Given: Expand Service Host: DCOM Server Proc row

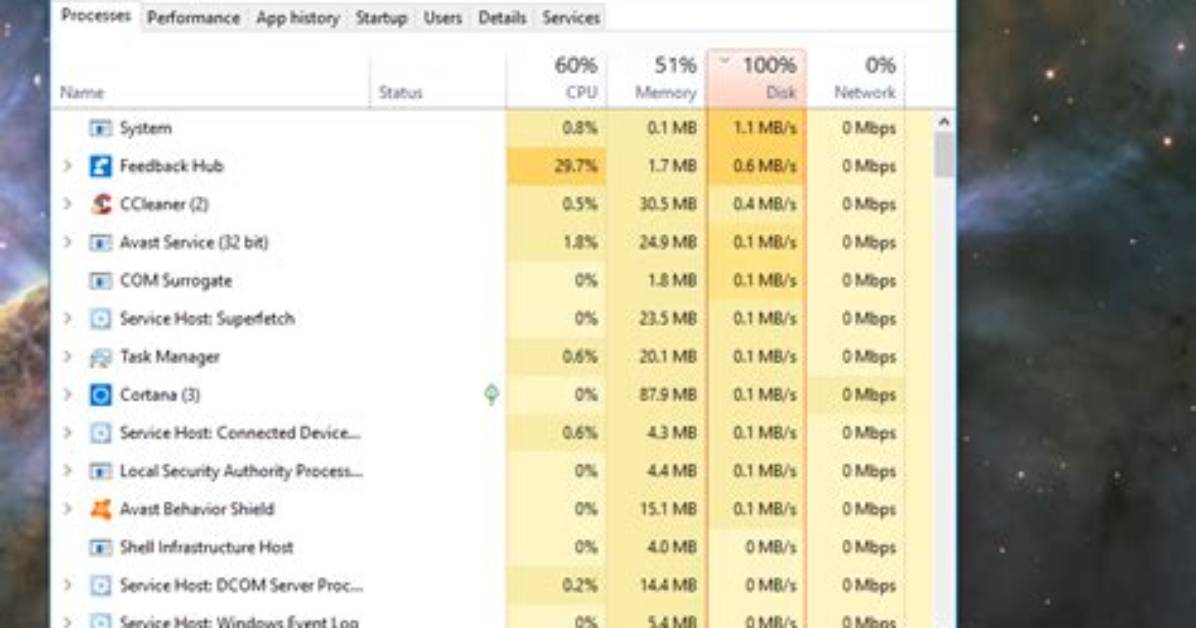Looking at the screenshot, I should click(67, 585).
